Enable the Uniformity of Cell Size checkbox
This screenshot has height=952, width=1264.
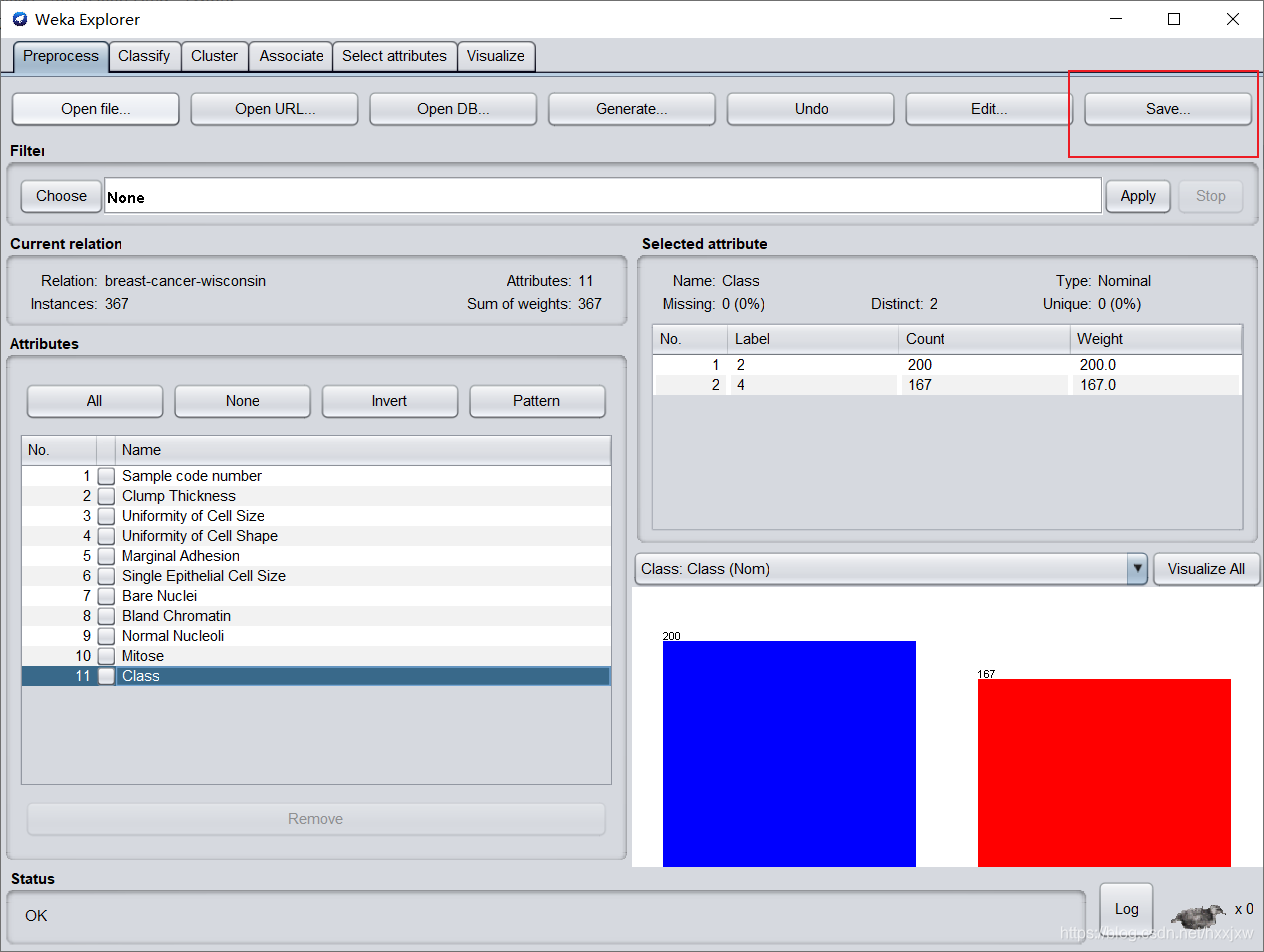pos(106,516)
